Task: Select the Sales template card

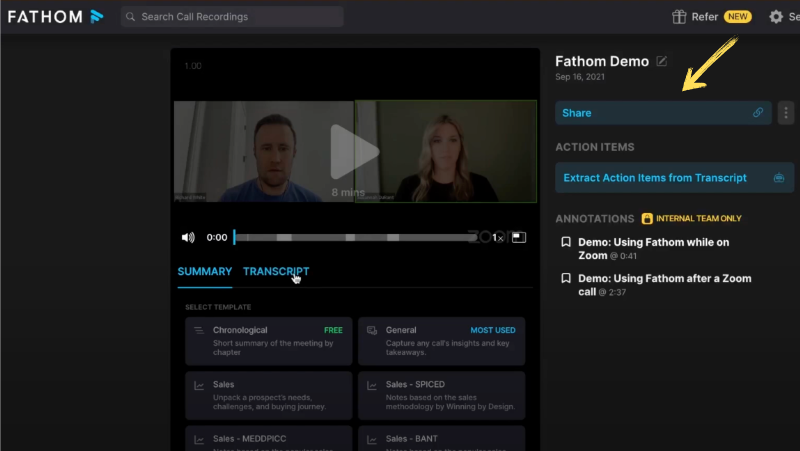Action: coord(269,395)
